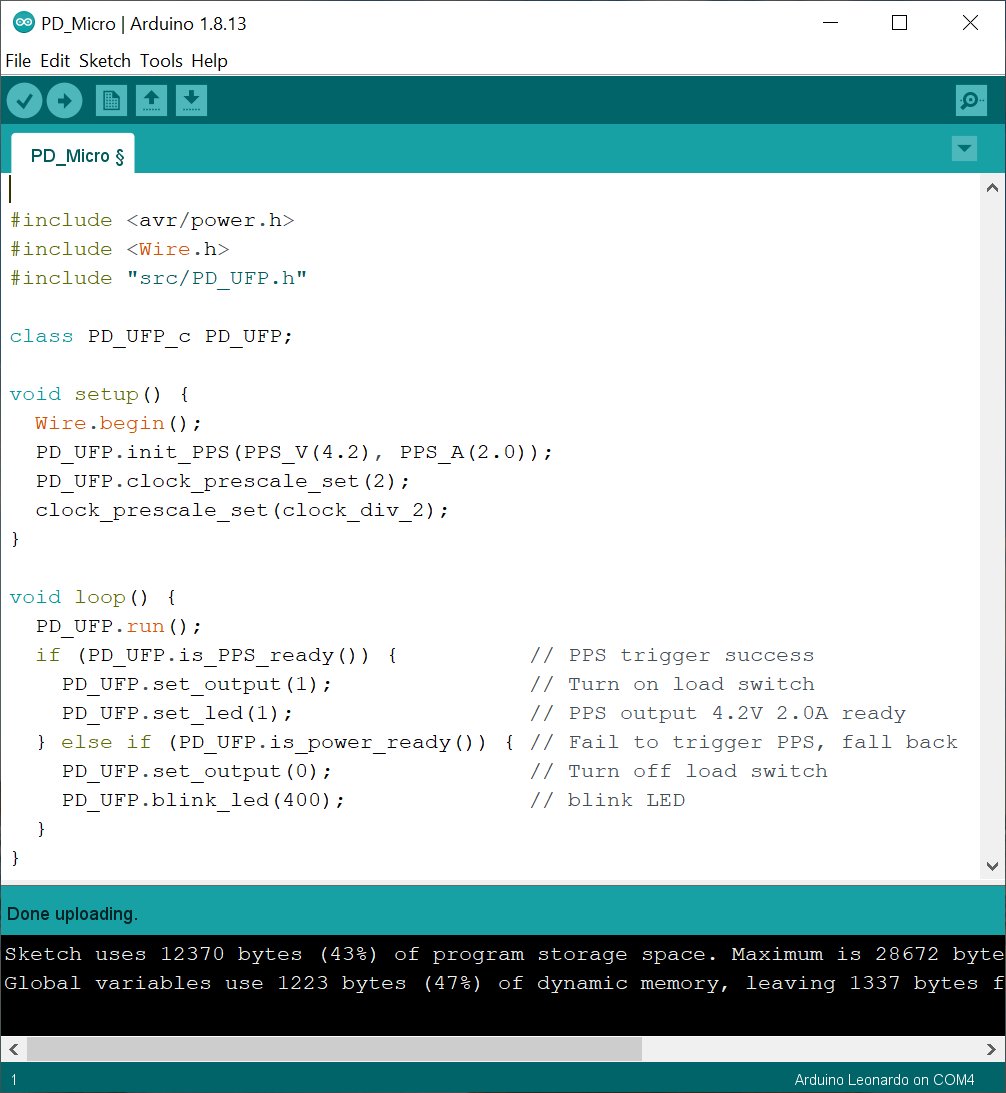Click 'Arduino Leonardo on COM4' in status bar
The width and height of the screenshot is (1006, 1093).
[884, 1080]
